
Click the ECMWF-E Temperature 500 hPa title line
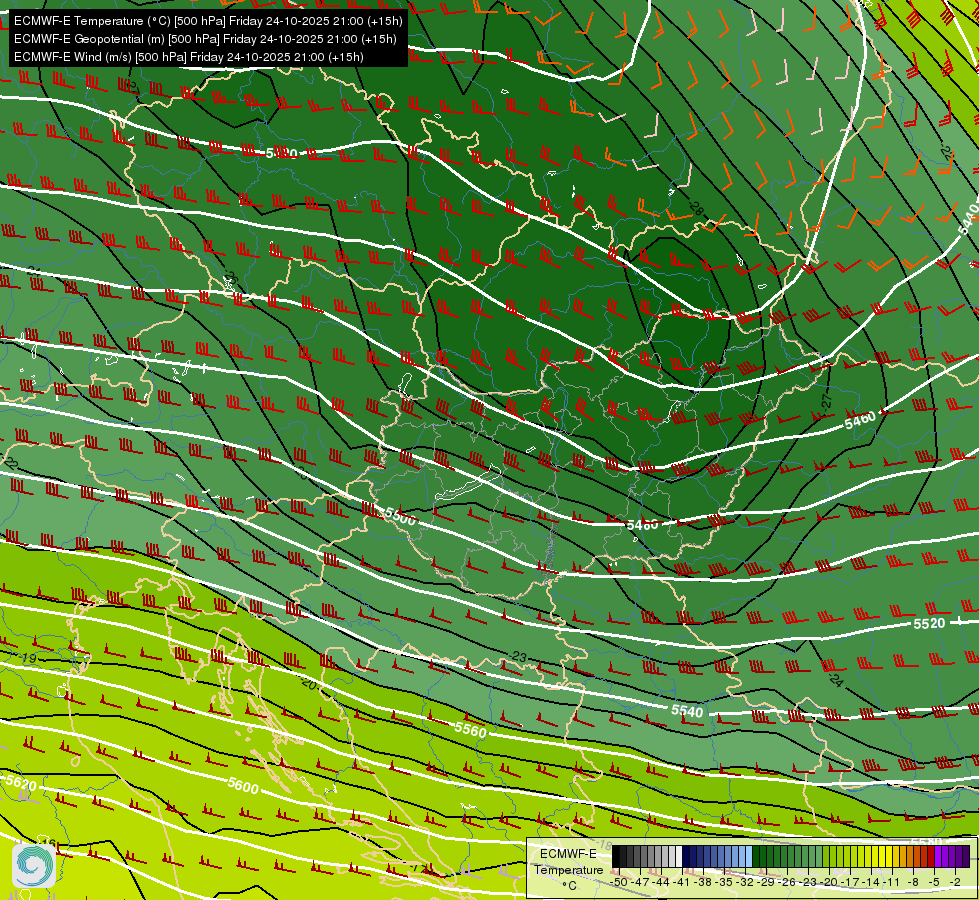coord(208,21)
